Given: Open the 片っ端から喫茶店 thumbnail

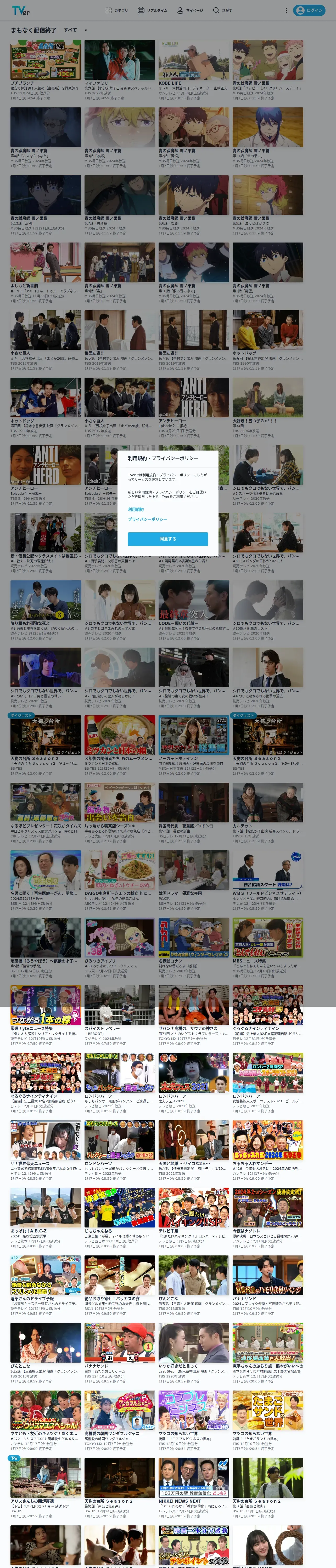Looking at the screenshot, I should click(x=120, y=803).
